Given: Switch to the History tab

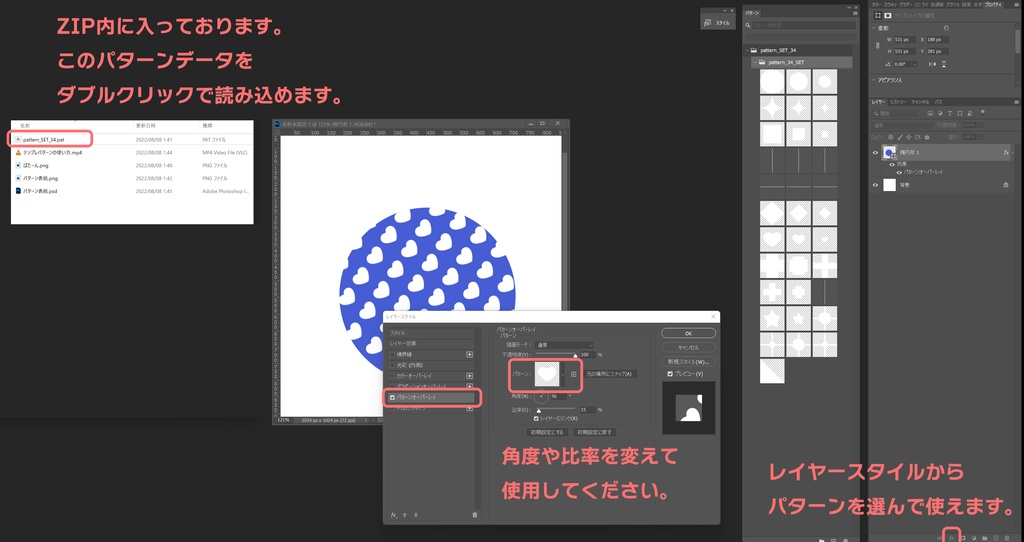Looking at the screenshot, I should [898, 103].
